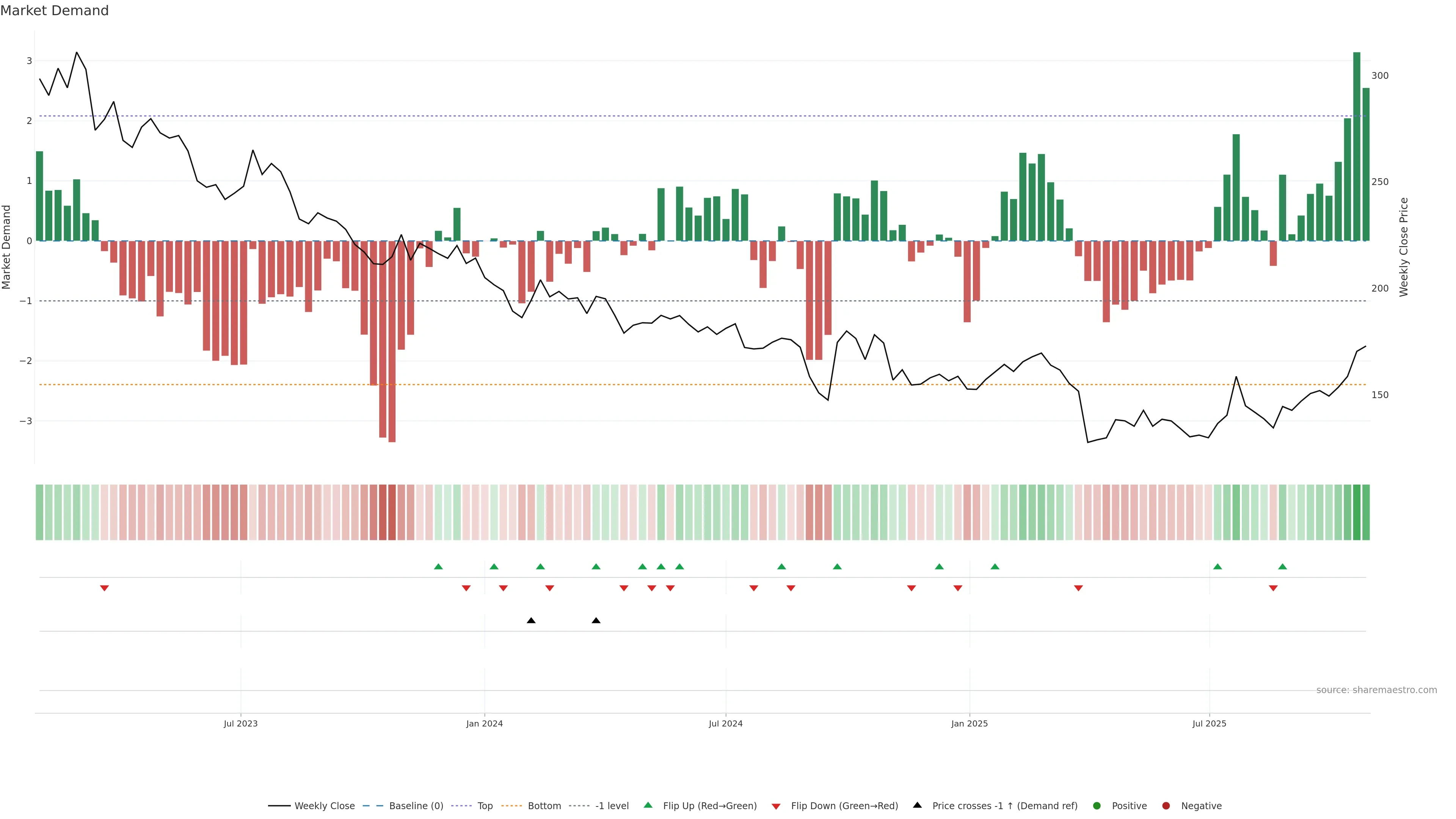Click the green Positive legend dot
Screen dimensions: 1456x819
[x=1097, y=806]
